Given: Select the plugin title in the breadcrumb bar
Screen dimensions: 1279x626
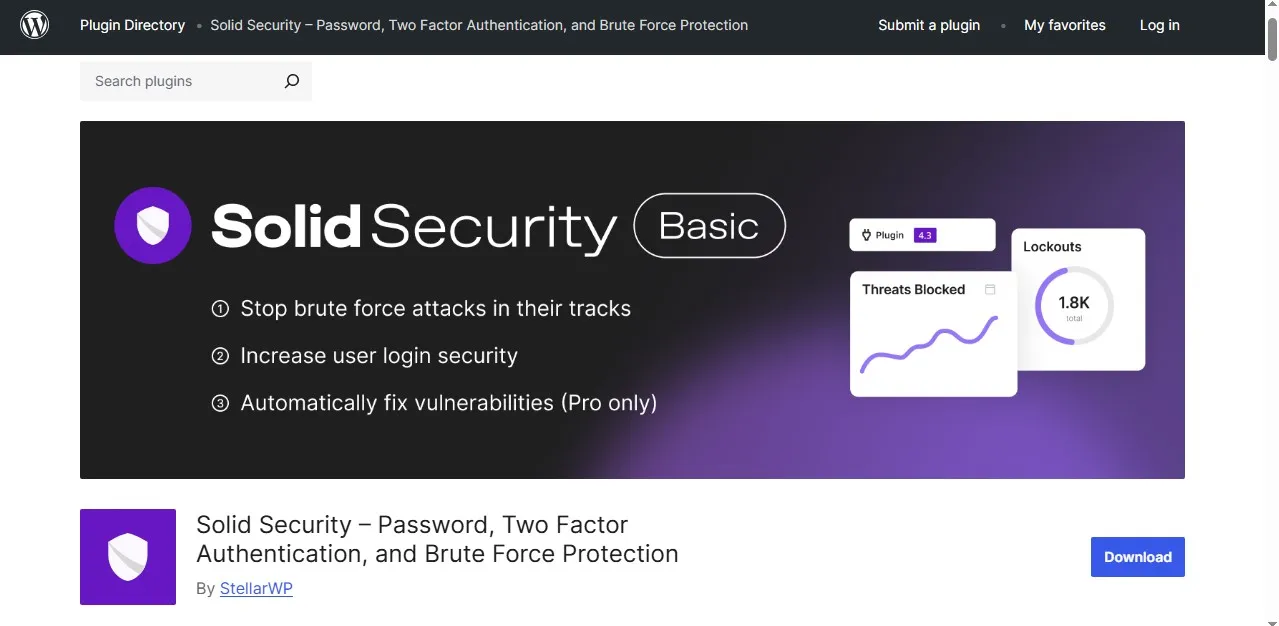Looking at the screenshot, I should (478, 25).
